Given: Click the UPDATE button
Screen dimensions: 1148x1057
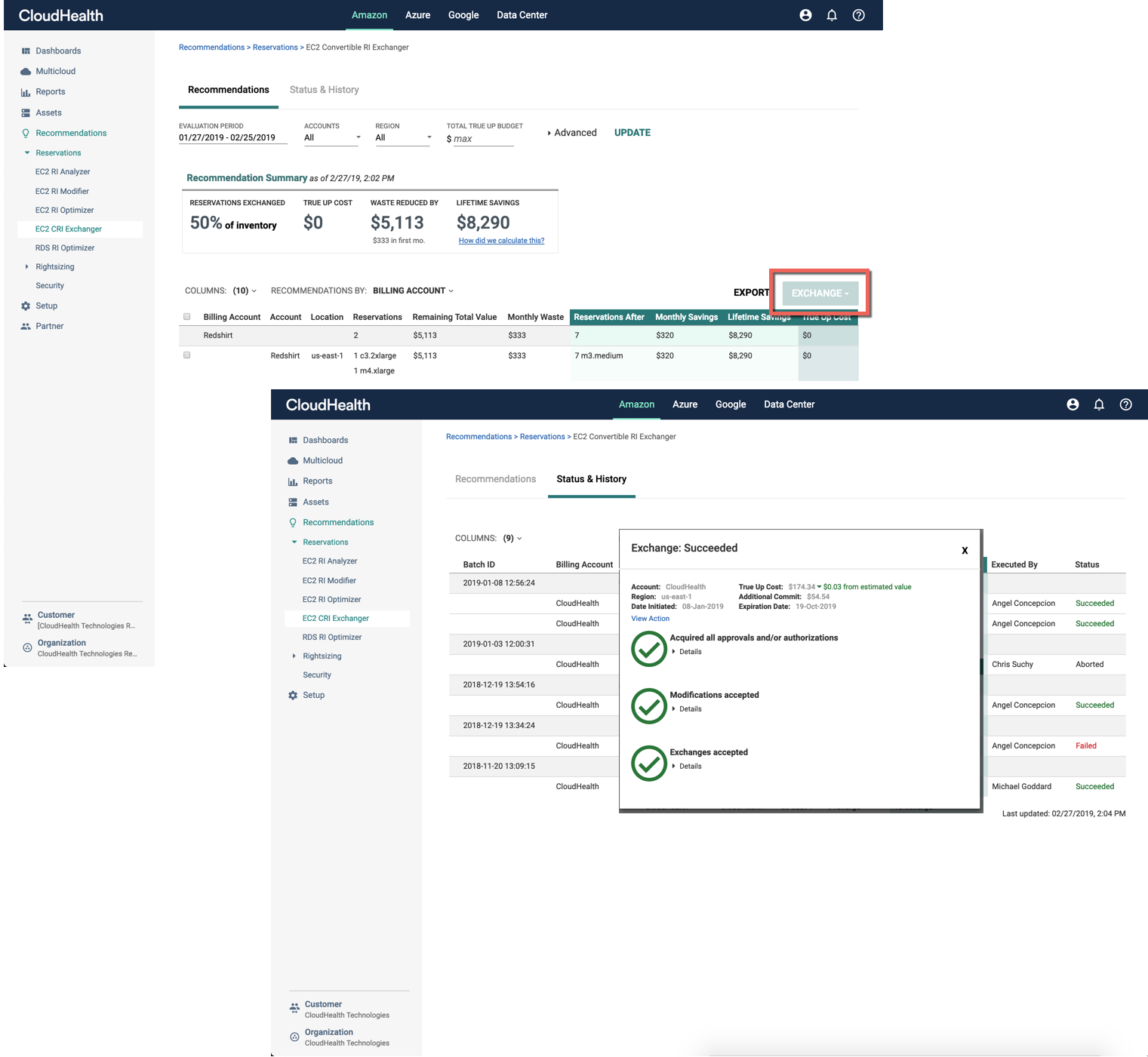Looking at the screenshot, I should tap(632, 132).
